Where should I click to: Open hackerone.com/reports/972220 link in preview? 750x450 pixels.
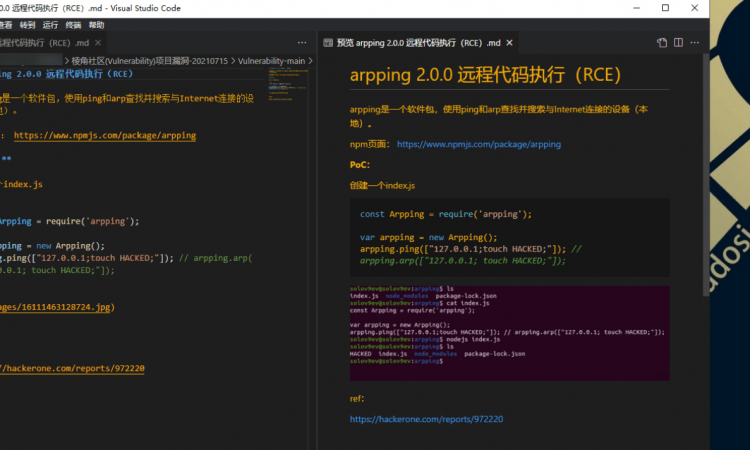426,419
